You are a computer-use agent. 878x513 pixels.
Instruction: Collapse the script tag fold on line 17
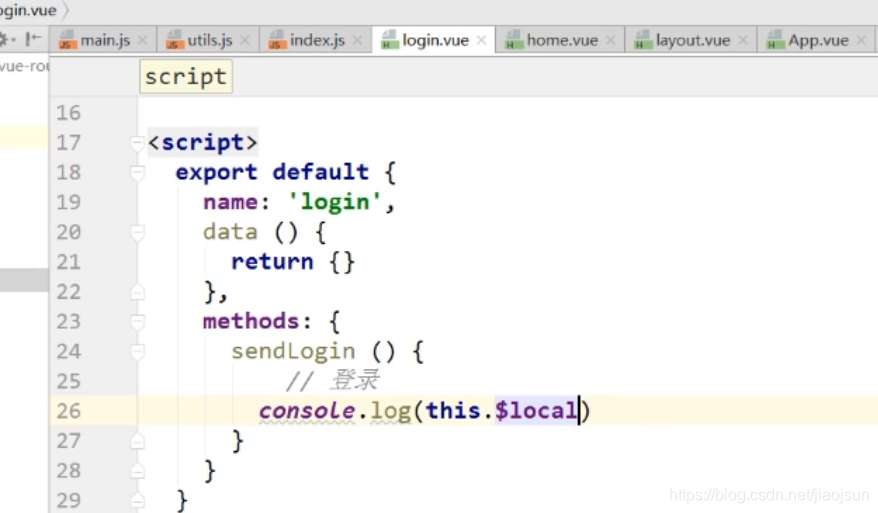pyautogui.click(x=137, y=143)
